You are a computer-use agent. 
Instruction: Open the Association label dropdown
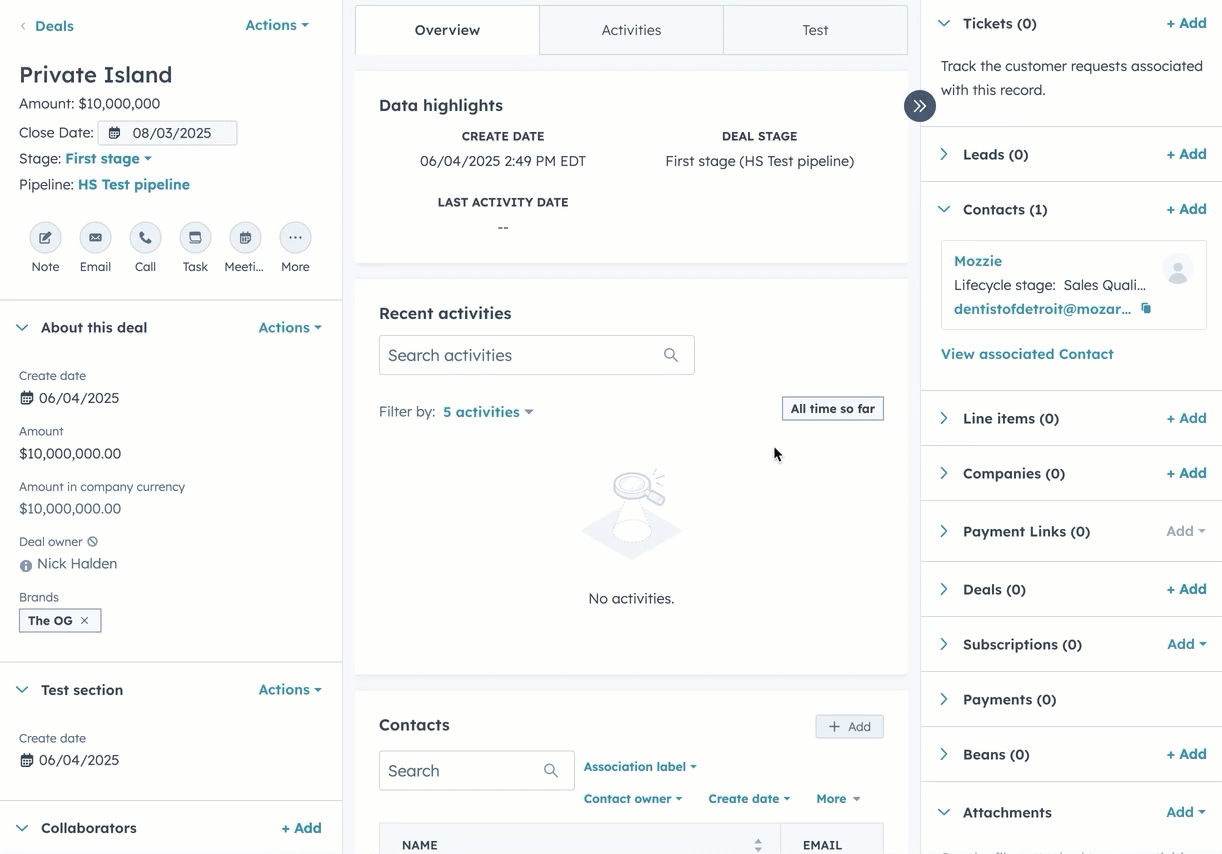coord(639,766)
